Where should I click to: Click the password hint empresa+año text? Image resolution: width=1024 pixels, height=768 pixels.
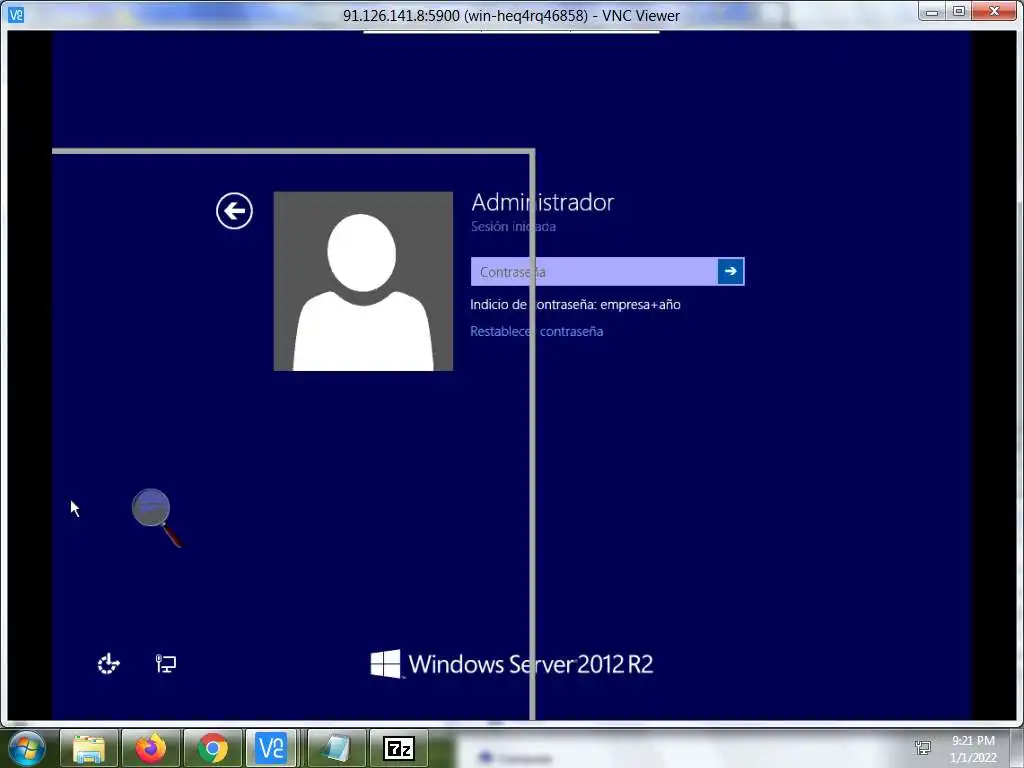575,304
